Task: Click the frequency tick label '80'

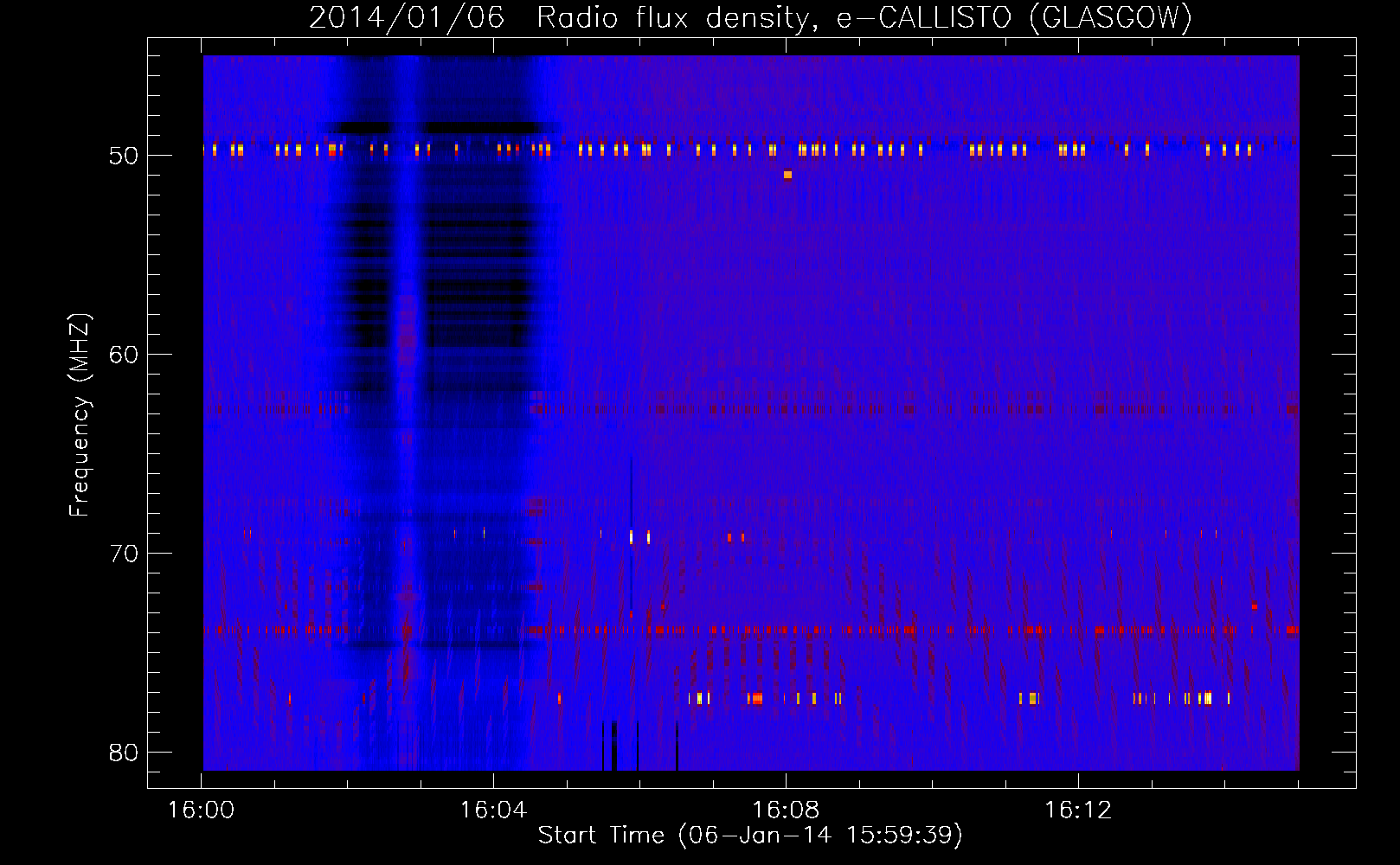Action: pos(124,753)
